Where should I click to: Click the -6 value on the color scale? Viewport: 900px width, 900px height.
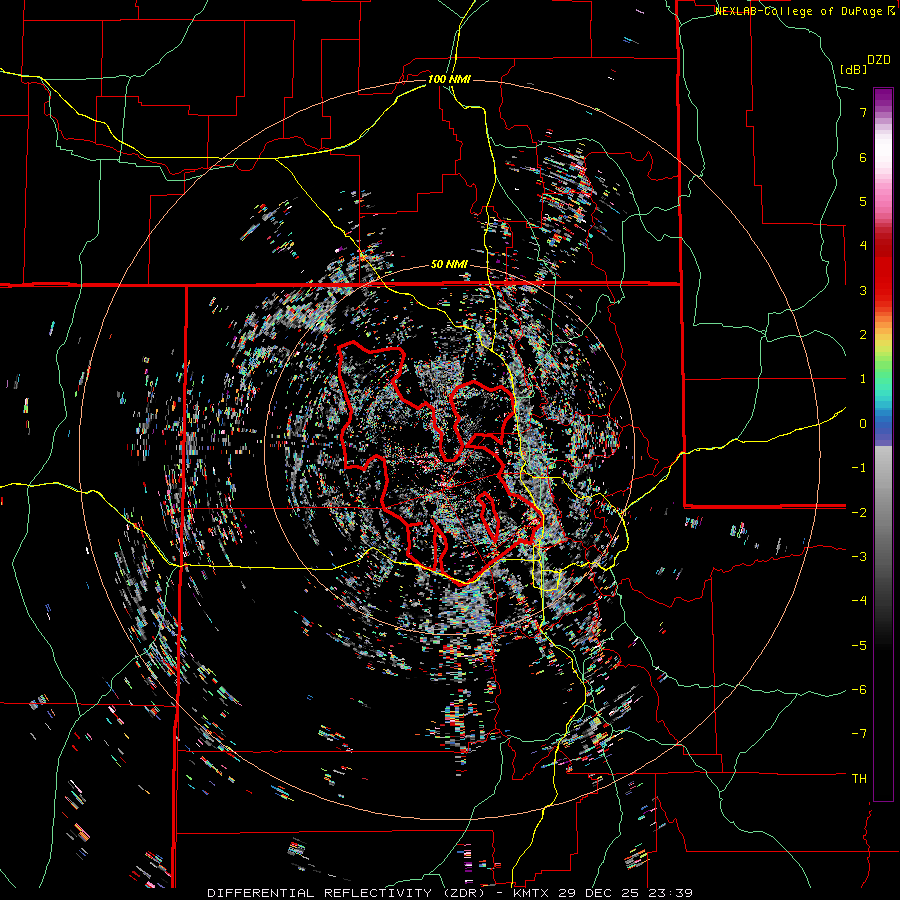(x=859, y=690)
